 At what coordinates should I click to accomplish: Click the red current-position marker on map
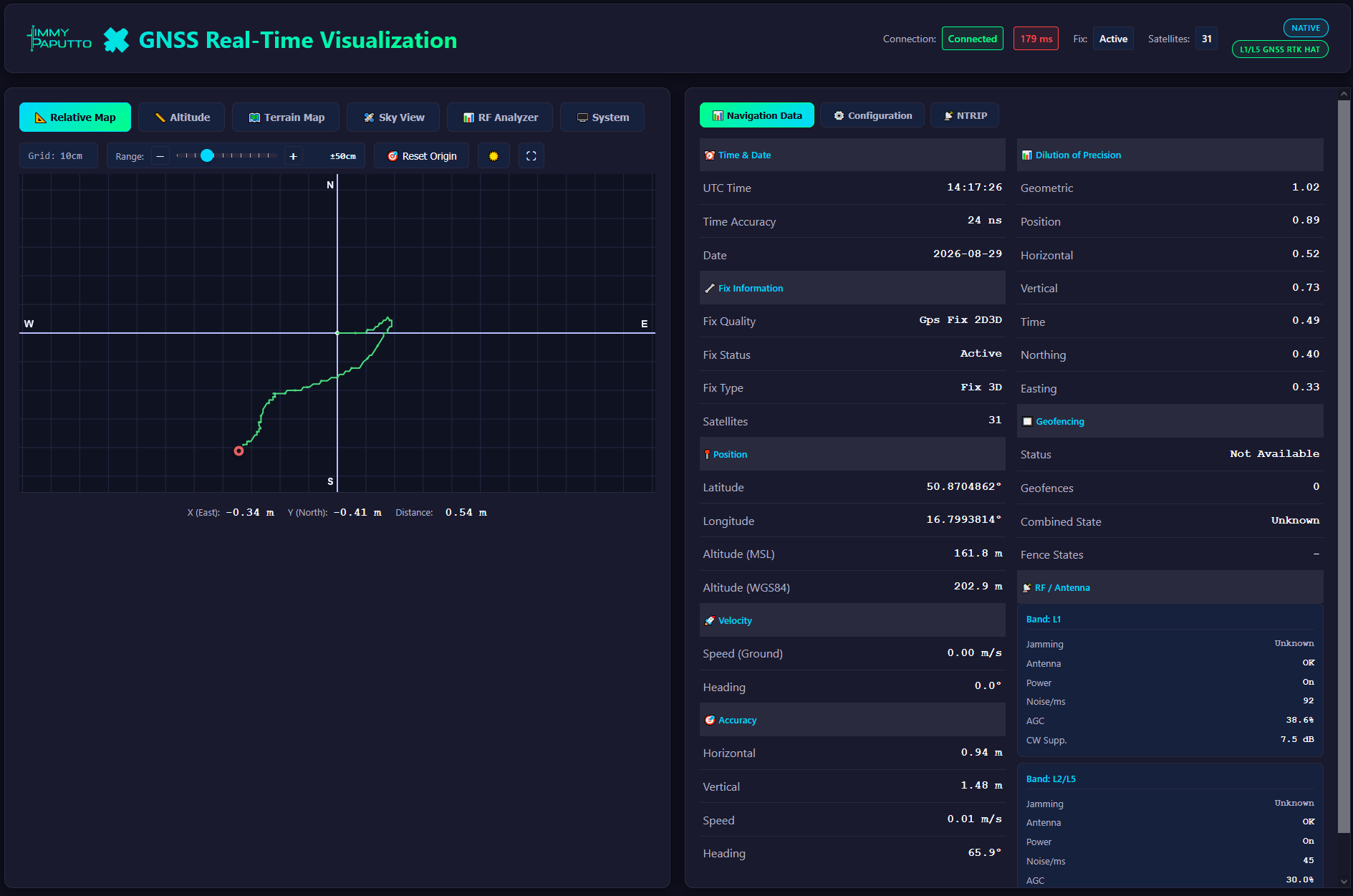239,451
